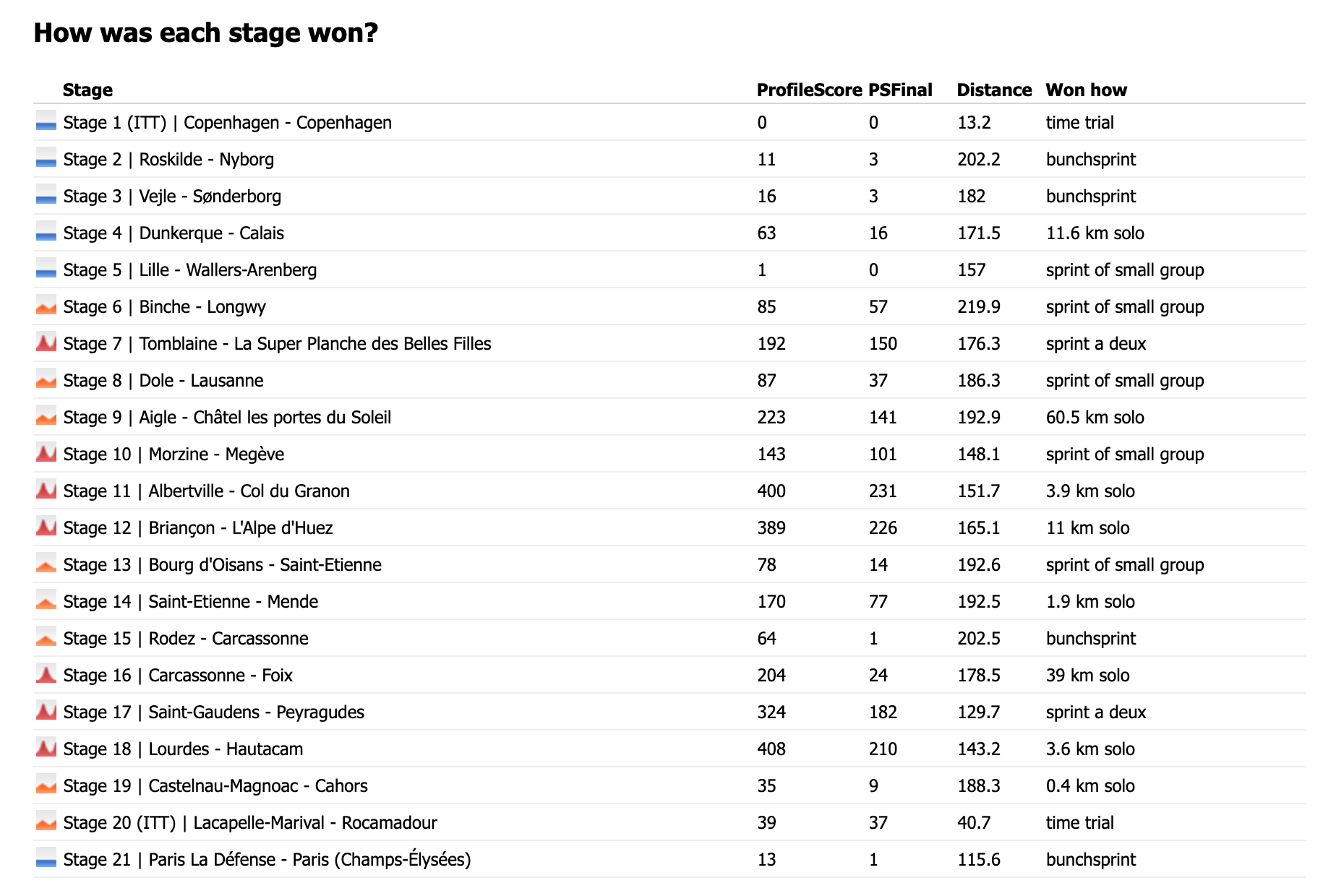Screen dimensions: 1323x896
Task: Open Stage 17 Saint-Gaudens - Peyragudes
Action: (213, 712)
